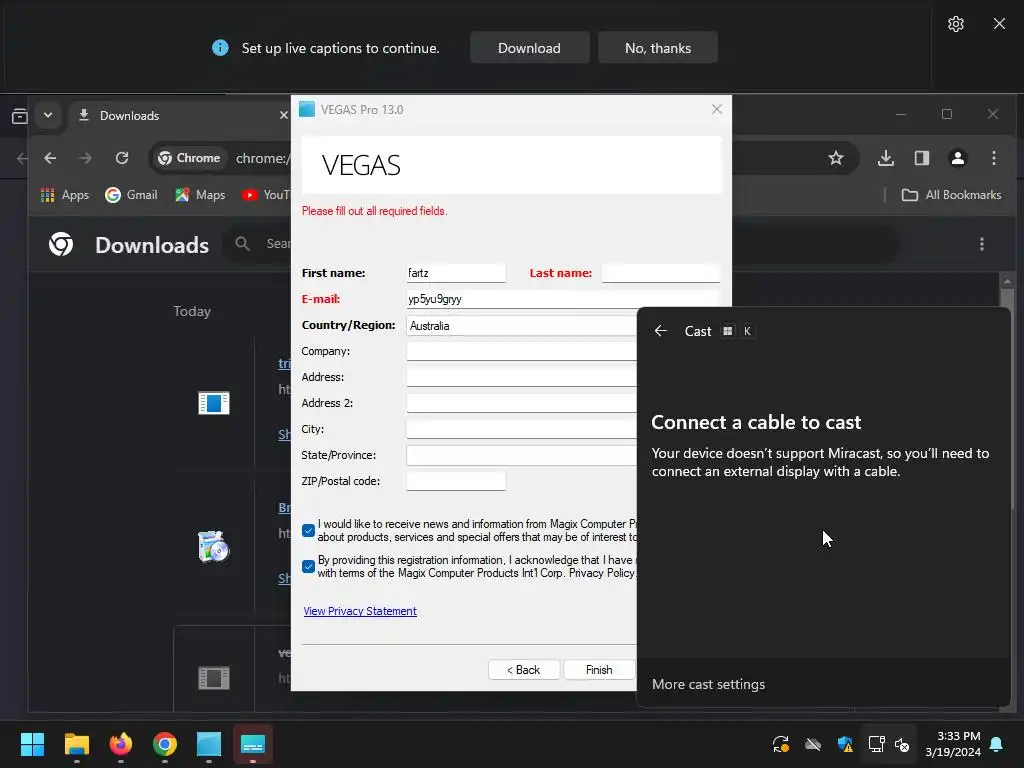Open the All Bookmarks folder

(951, 195)
